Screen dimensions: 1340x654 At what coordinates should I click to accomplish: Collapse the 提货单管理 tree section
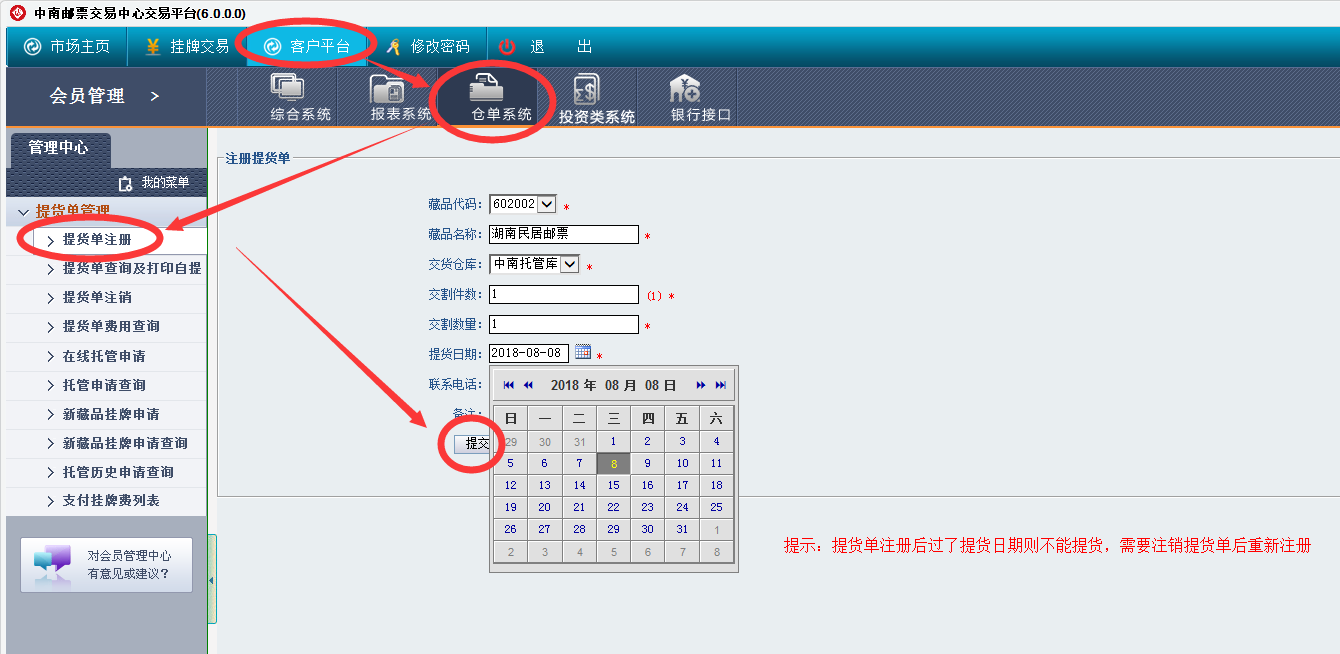click(24, 212)
